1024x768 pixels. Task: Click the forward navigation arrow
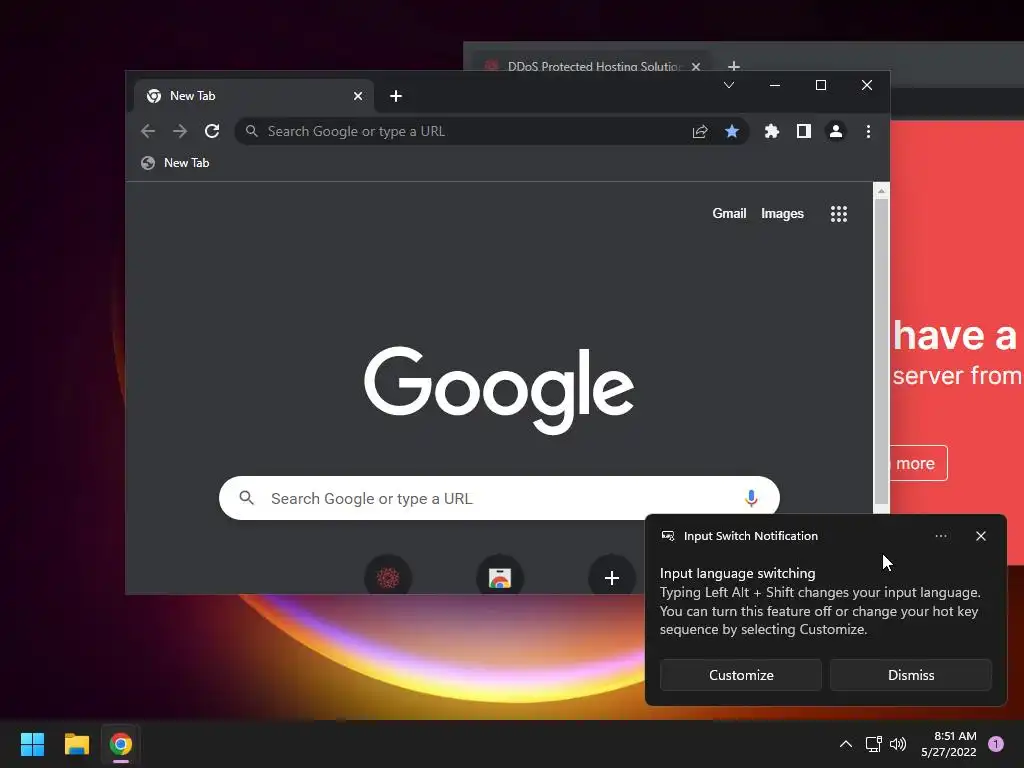180,131
